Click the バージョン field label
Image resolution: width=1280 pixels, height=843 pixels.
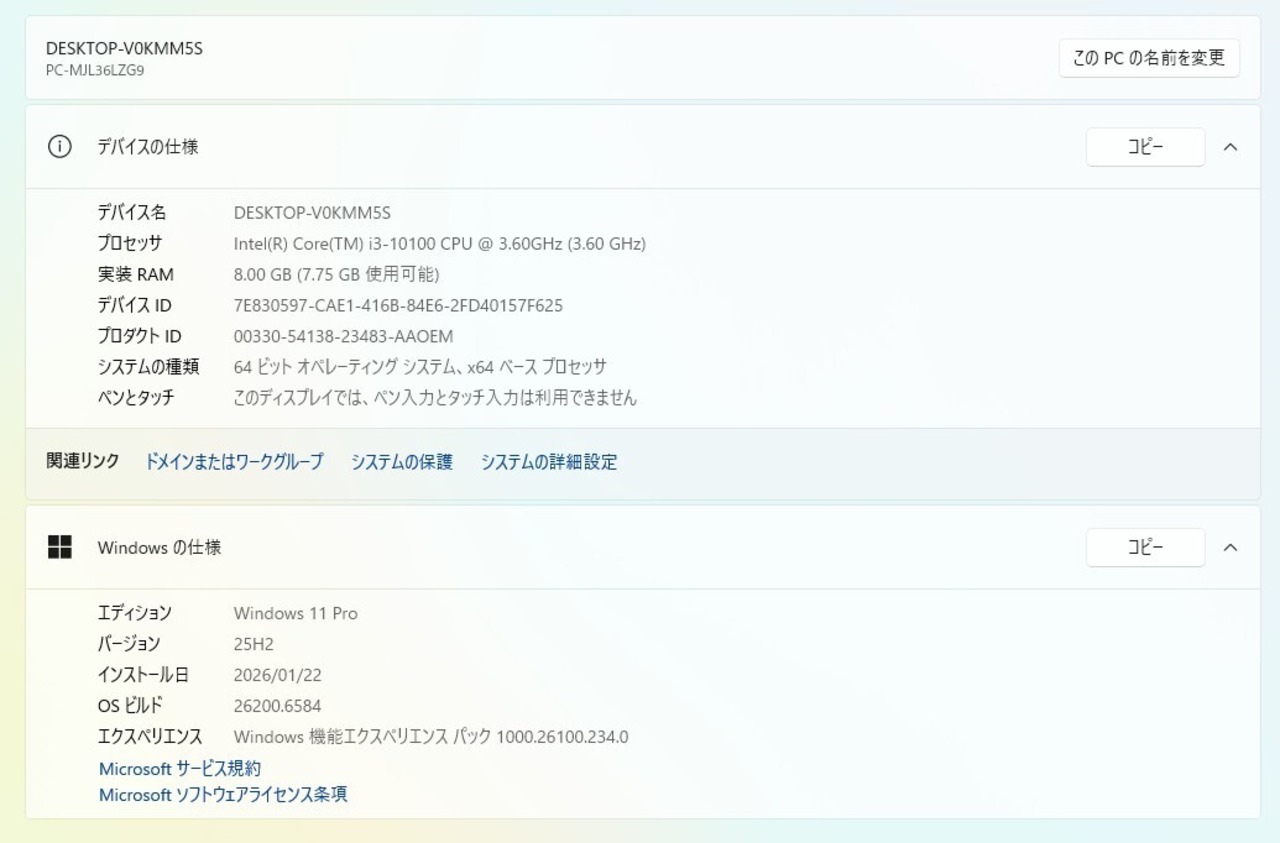coord(129,644)
